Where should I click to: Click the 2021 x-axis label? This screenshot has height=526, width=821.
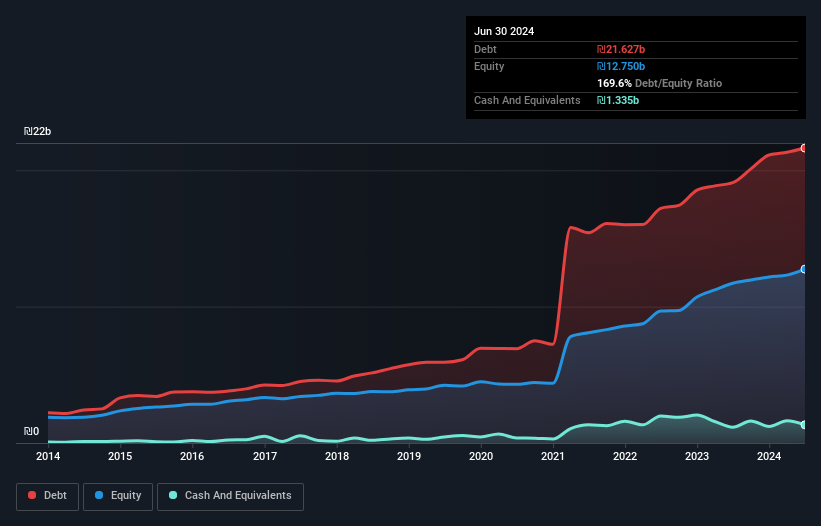tap(553, 456)
